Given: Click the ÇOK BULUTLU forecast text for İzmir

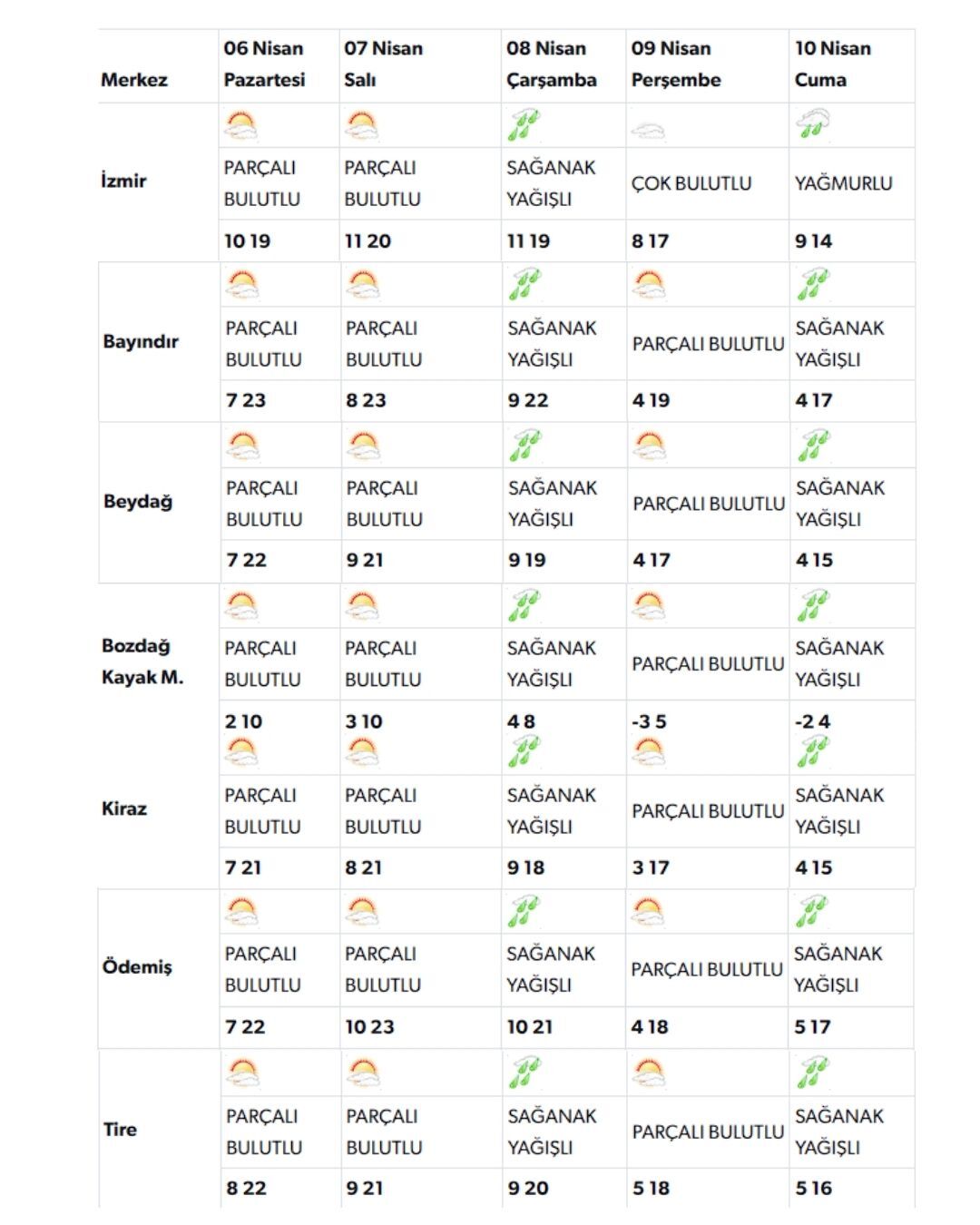Looking at the screenshot, I should (x=691, y=183).
